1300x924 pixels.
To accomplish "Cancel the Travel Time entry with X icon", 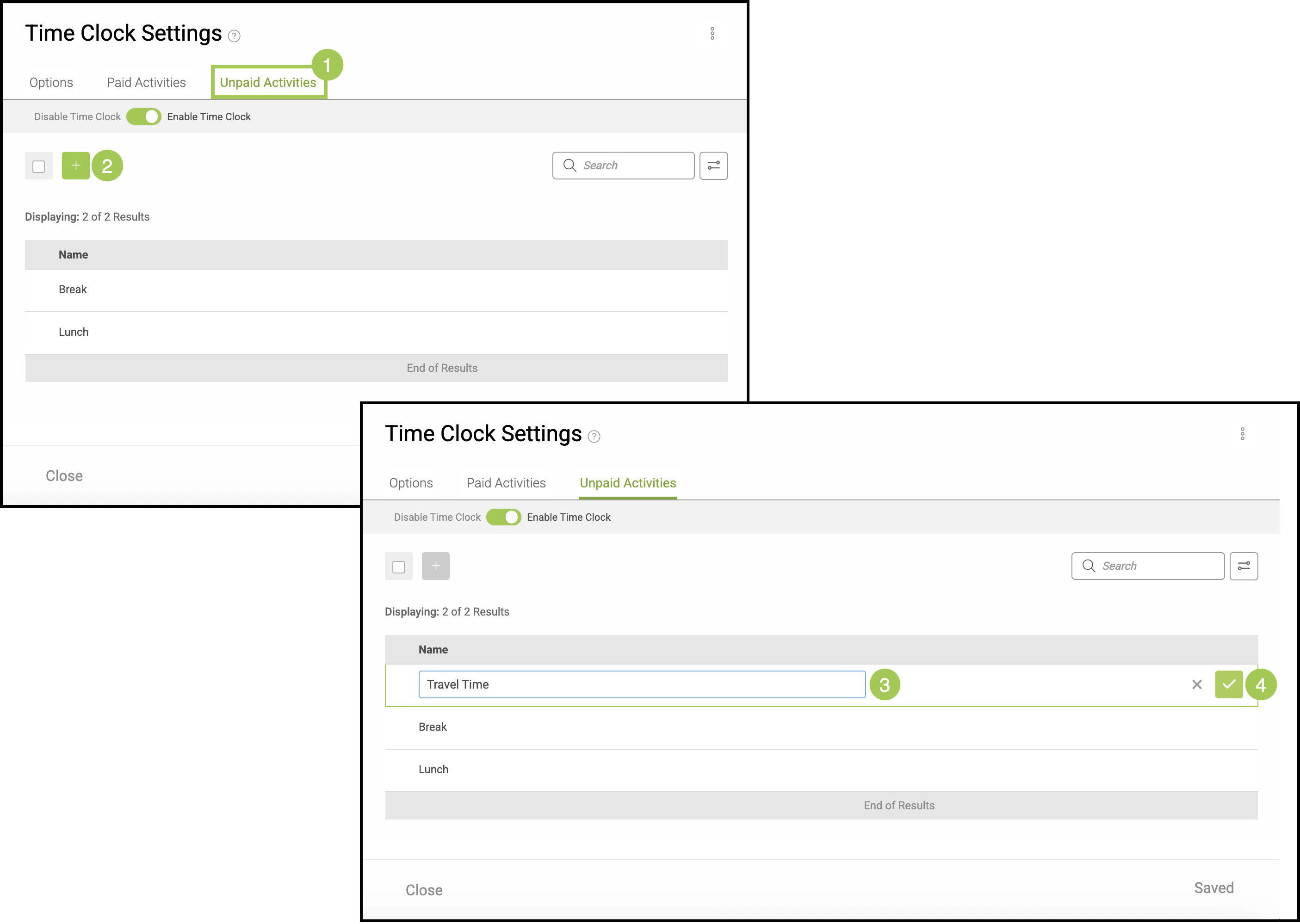I will point(1197,684).
